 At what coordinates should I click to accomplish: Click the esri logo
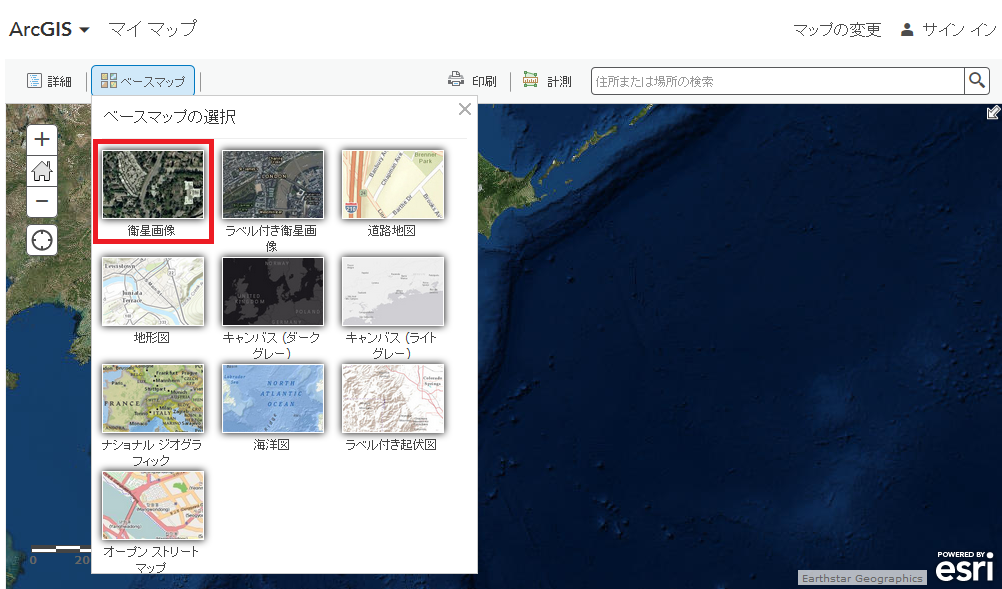965,566
